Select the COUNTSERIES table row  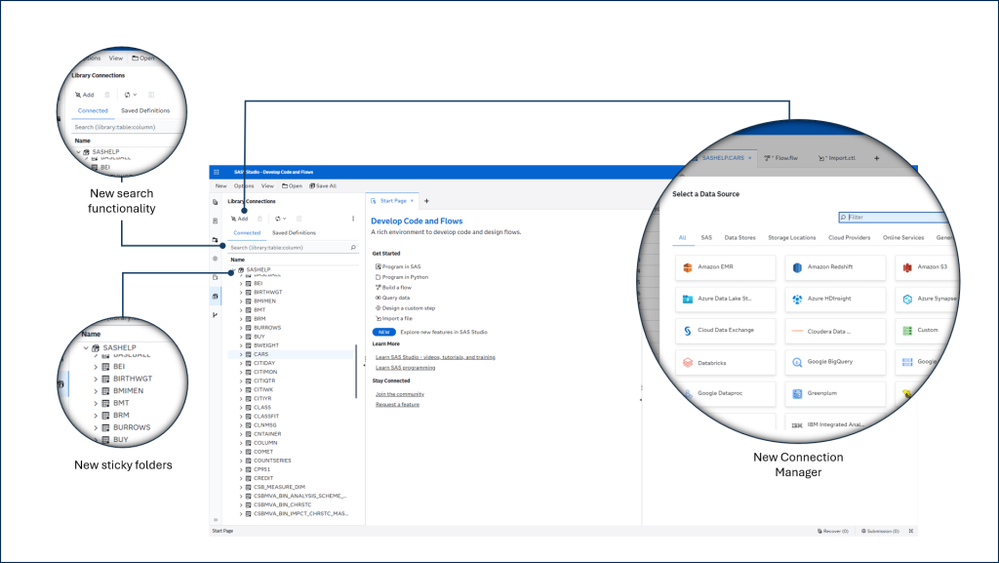click(293, 460)
